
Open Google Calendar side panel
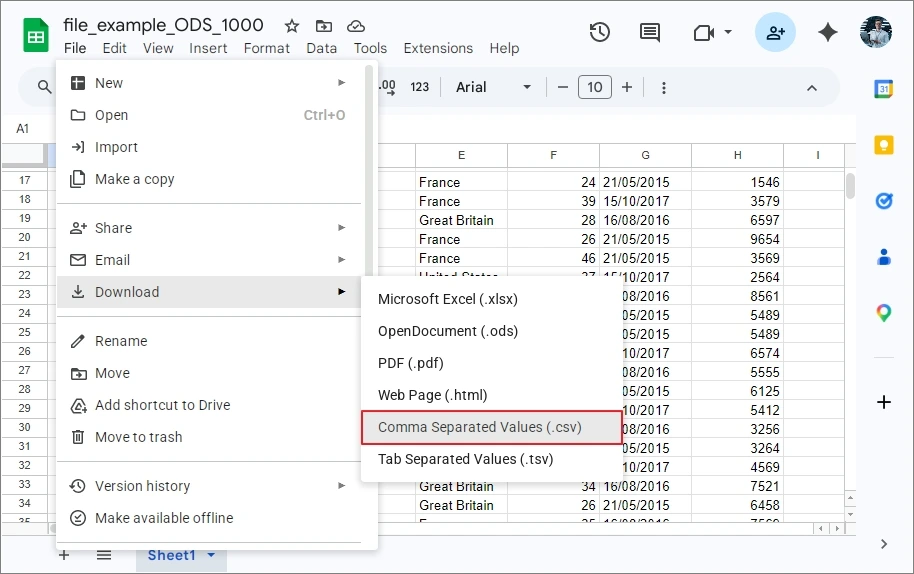(x=884, y=89)
